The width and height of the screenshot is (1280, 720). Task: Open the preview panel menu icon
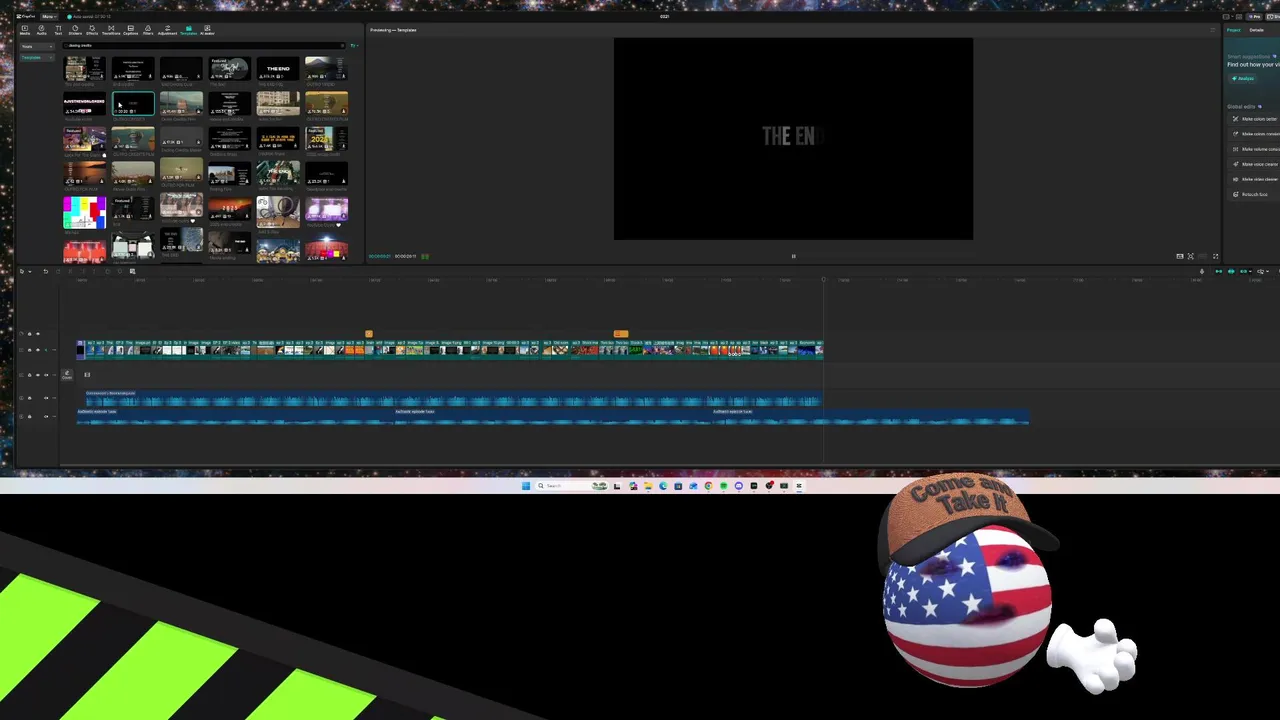pyautogui.click(x=1212, y=30)
